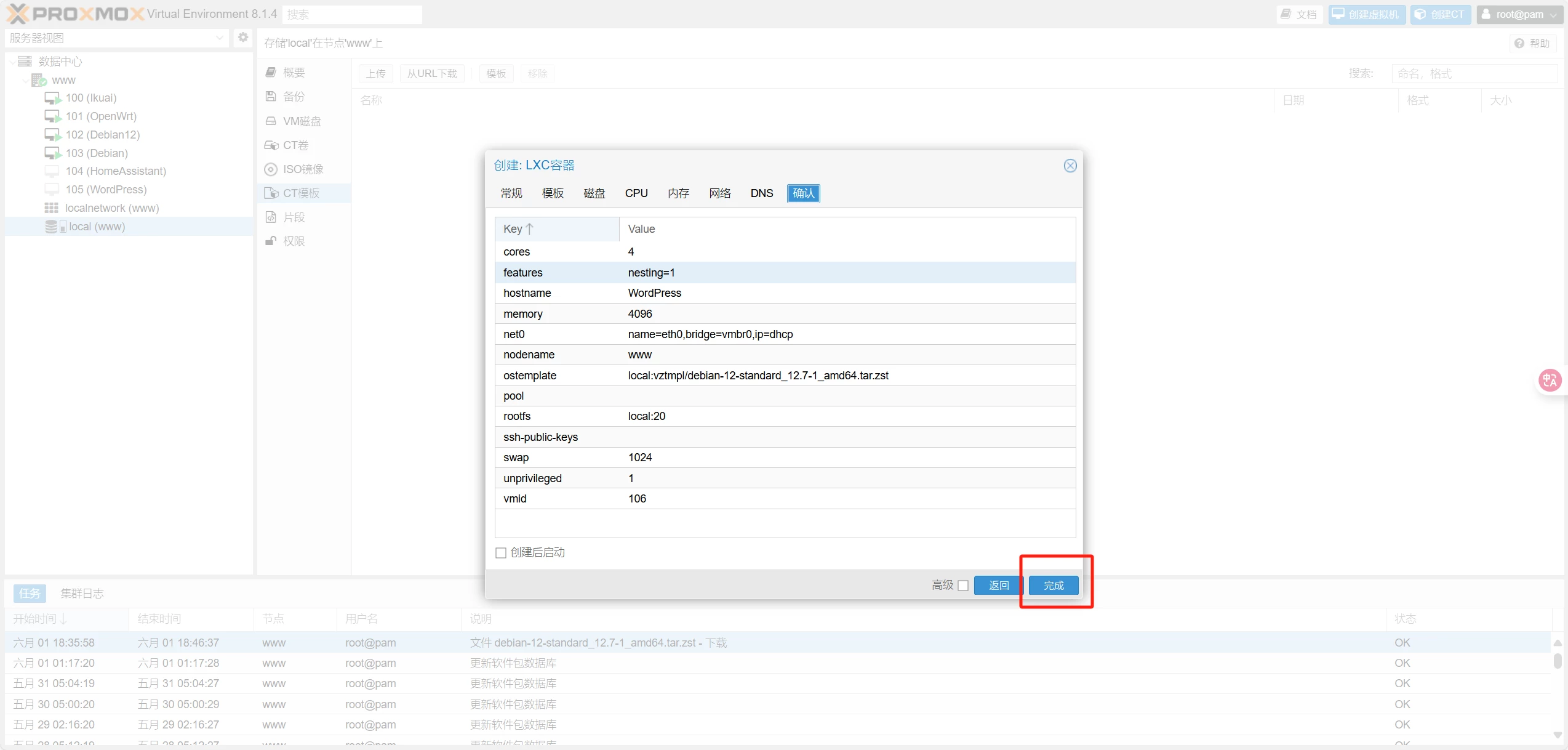1568x750 pixels.
Task: Open the 备份 backup section
Action: click(294, 97)
